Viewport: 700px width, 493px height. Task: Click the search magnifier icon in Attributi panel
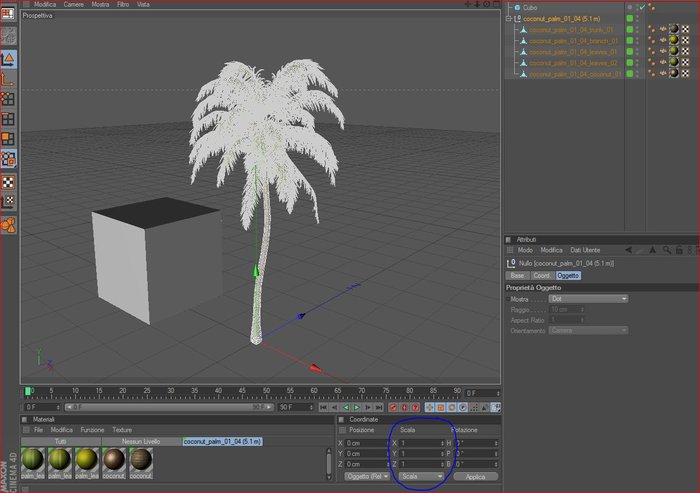(x=667, y=250)
